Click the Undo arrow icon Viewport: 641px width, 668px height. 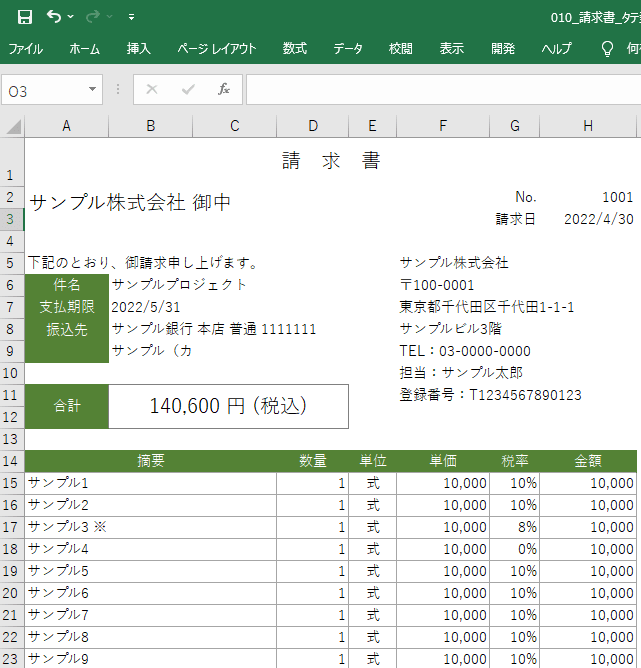click(x=54, y=17)
